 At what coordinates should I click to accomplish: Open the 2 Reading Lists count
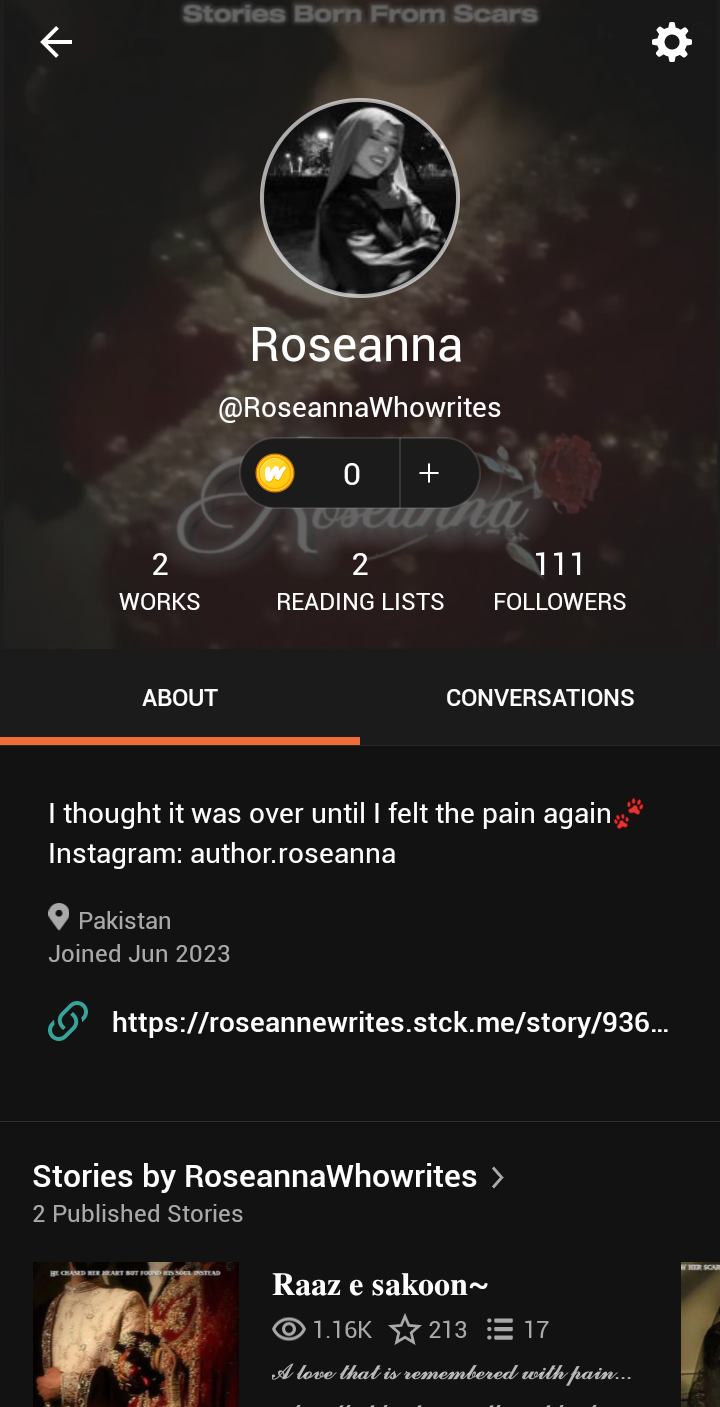coord(360,582)
